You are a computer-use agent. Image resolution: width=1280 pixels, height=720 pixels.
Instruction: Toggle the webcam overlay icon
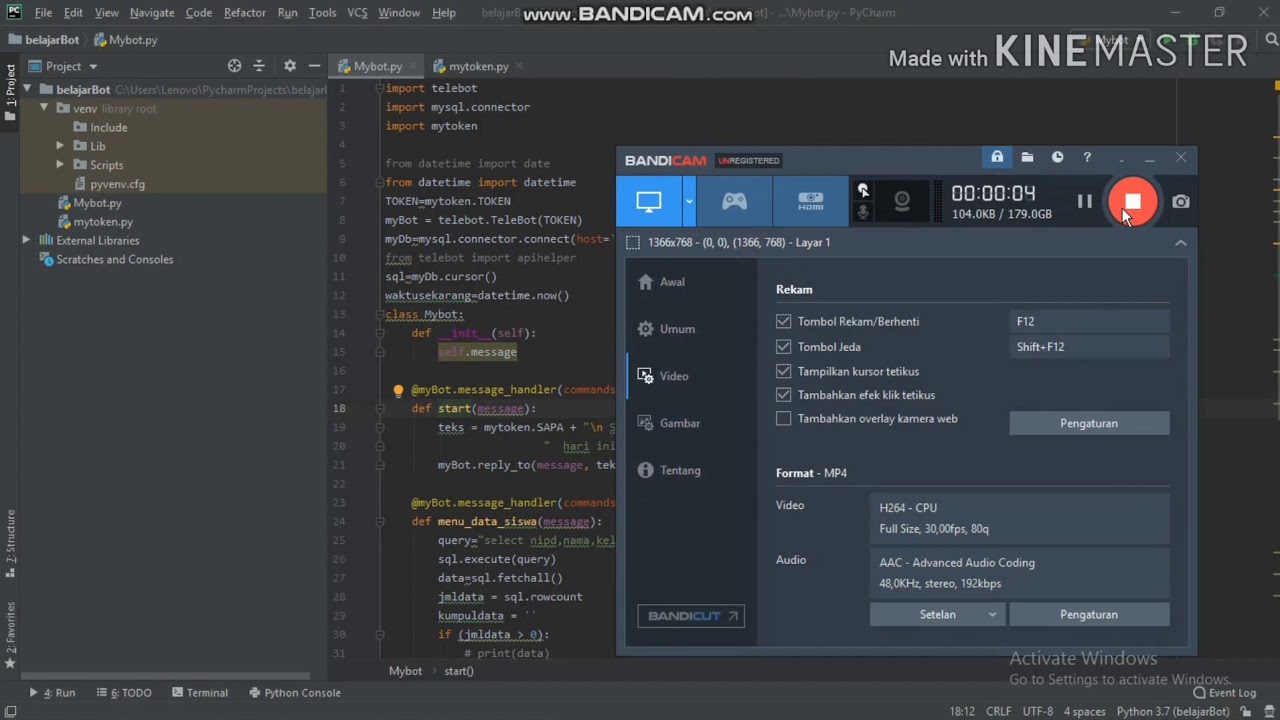[902, 201]
